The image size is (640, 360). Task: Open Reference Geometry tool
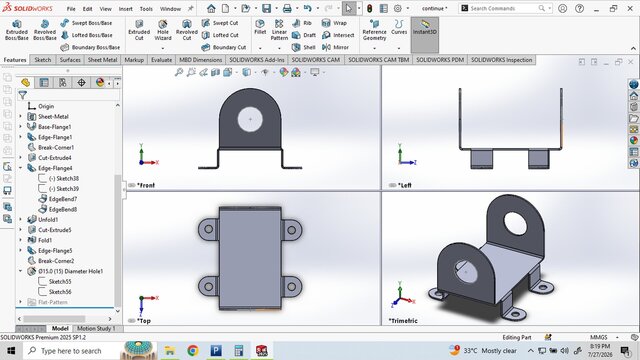pos(374,30)
